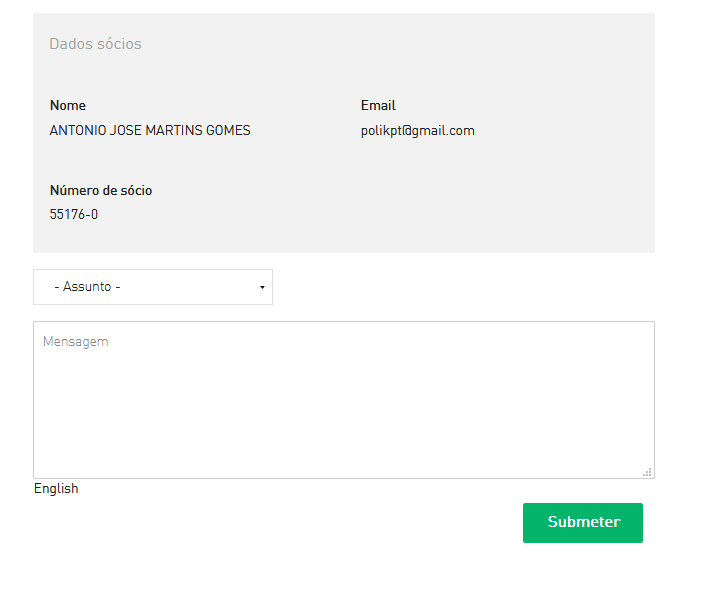
Task: Click the Número de sócio label
Action: [101, 191]
